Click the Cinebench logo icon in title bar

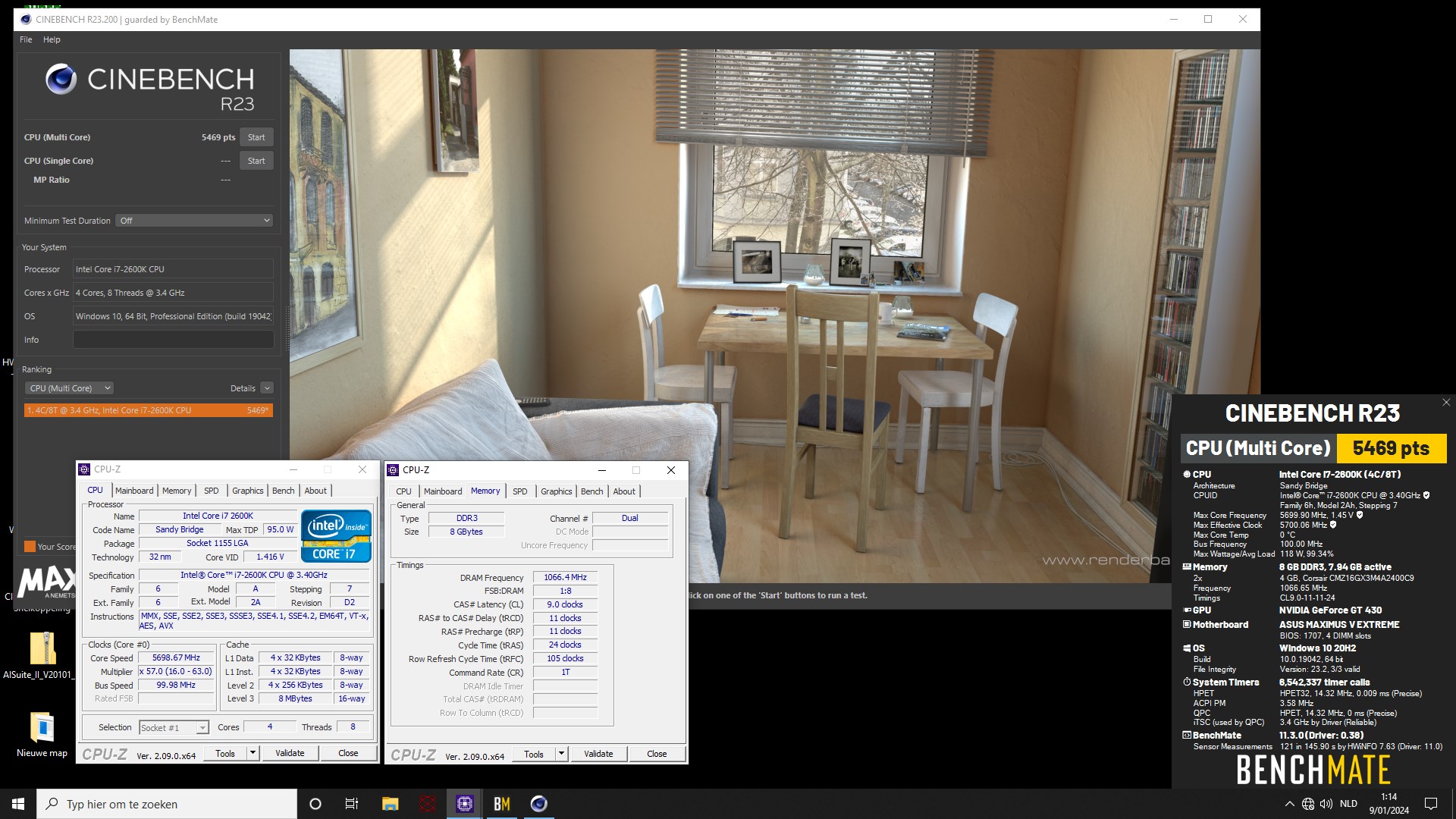(25, 20)
